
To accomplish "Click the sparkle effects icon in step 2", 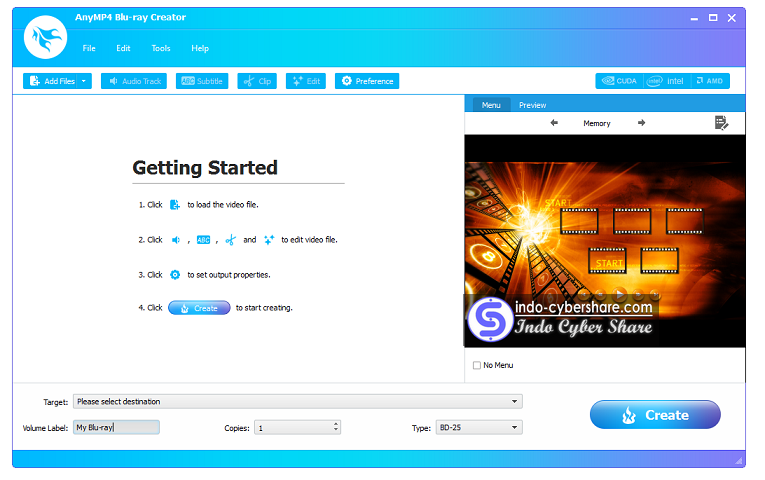I will click(x=269, y=240).
